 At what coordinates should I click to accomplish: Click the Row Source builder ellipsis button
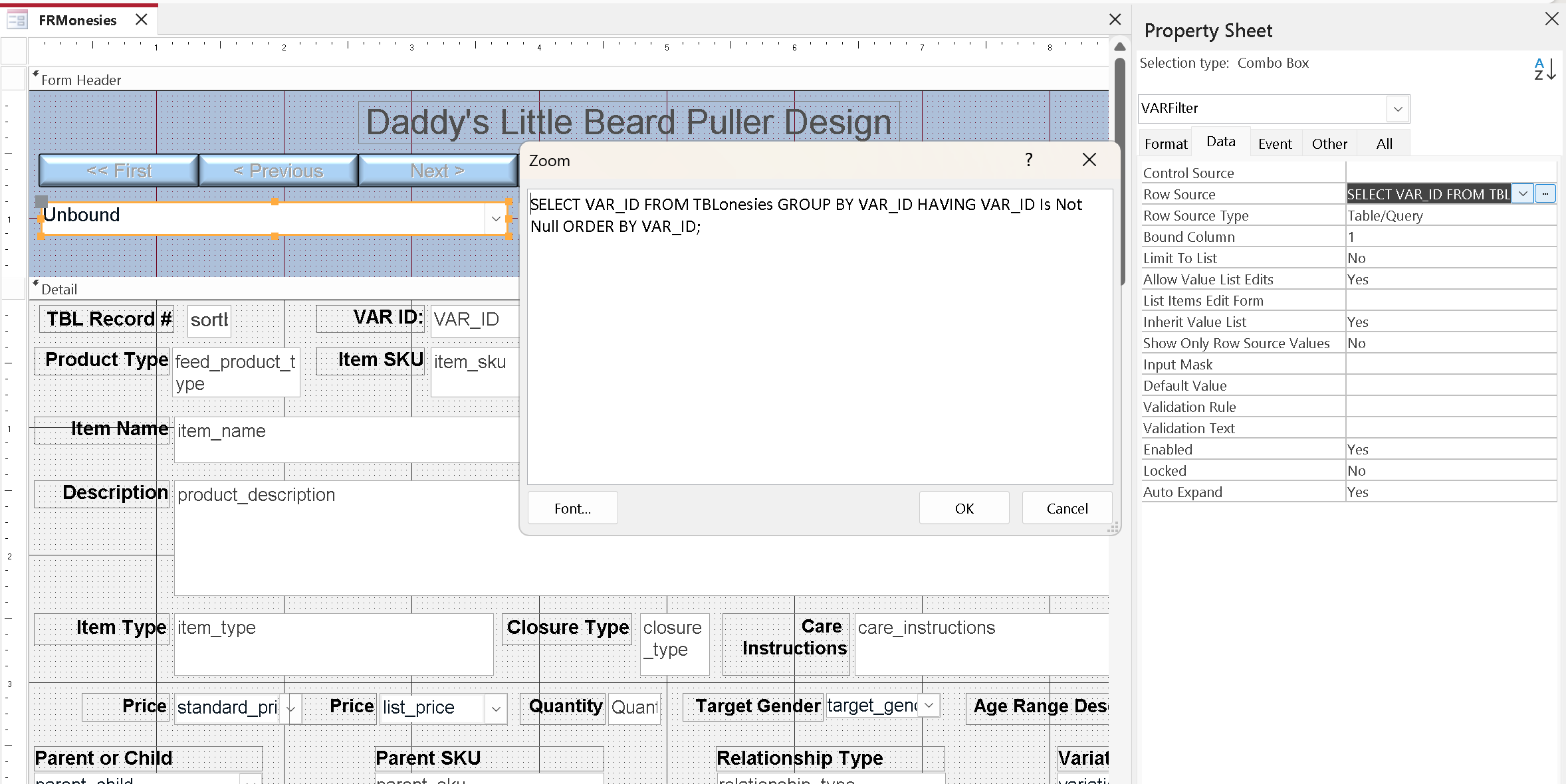[1545, 194]
